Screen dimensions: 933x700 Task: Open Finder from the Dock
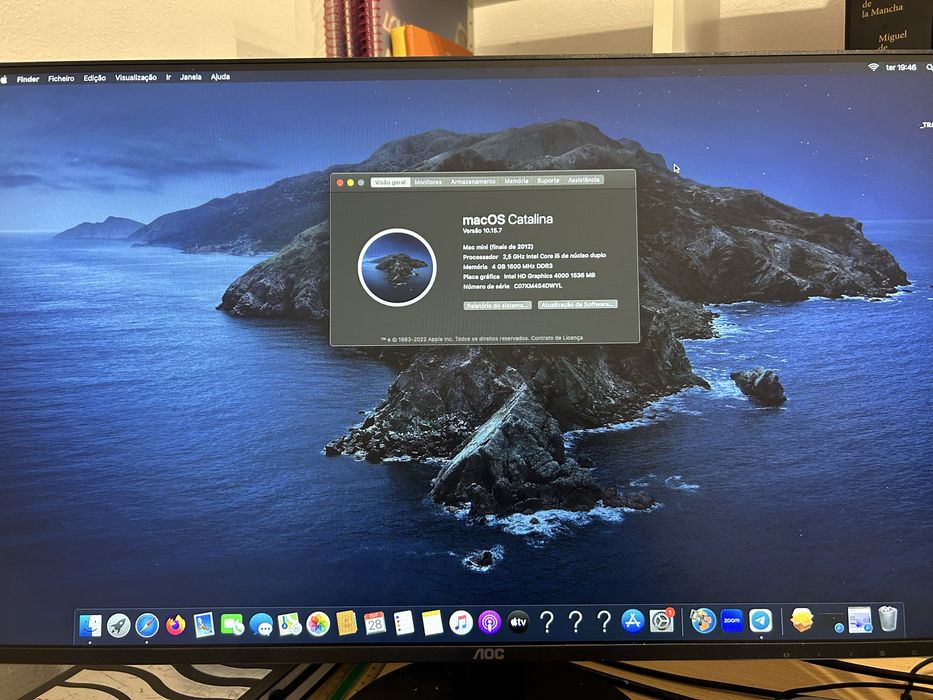coord(90,625)
